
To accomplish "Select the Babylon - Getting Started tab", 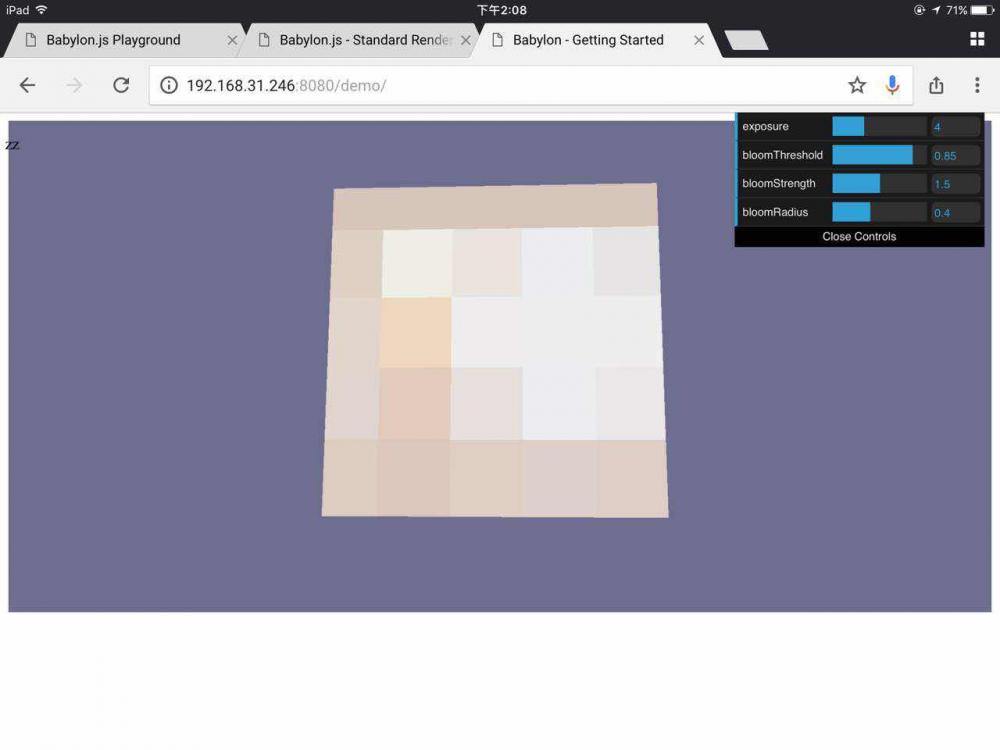I will click(x=588, y=40).
